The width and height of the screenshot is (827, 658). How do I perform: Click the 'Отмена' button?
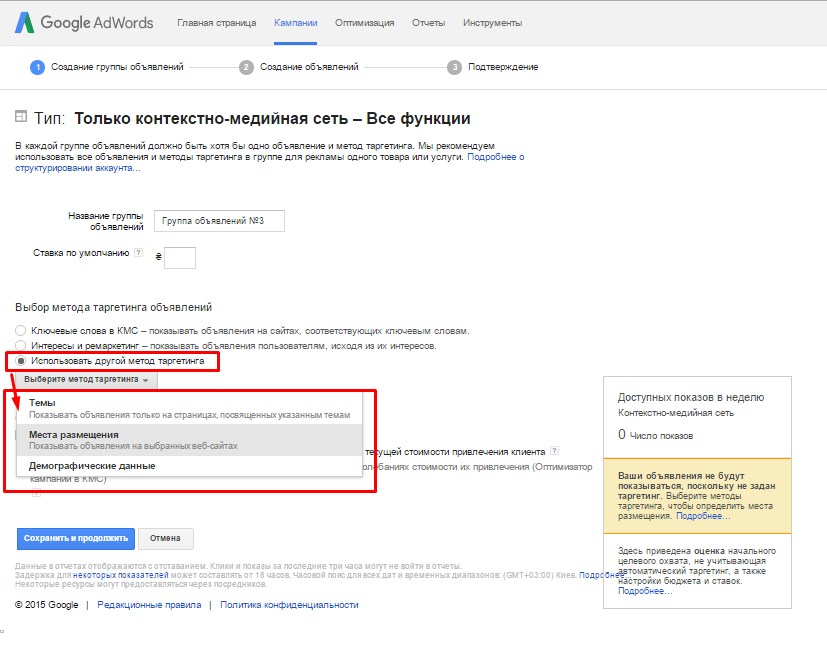click(165, 538)
